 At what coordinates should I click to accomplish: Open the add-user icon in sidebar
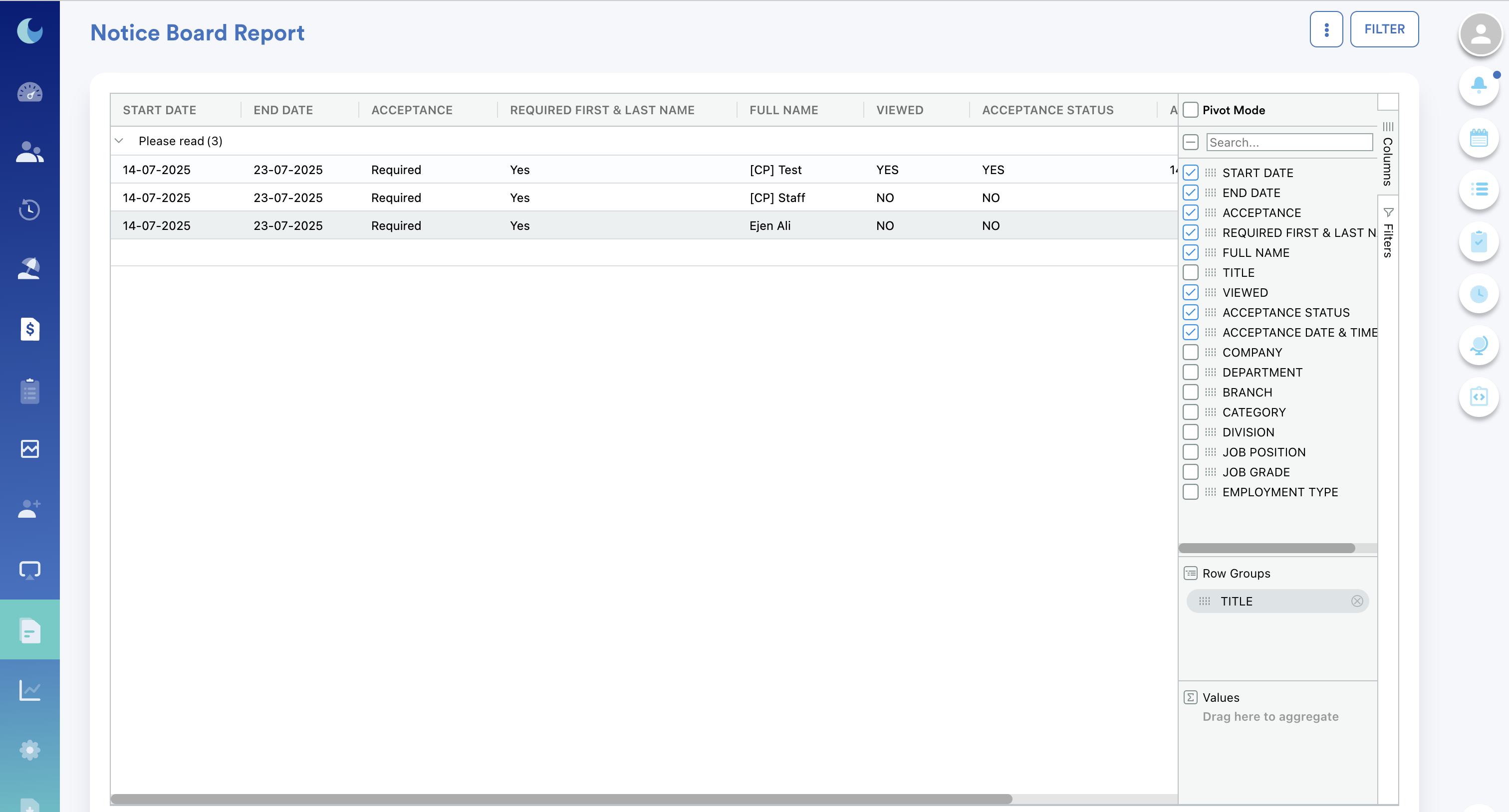coord(29,509)
